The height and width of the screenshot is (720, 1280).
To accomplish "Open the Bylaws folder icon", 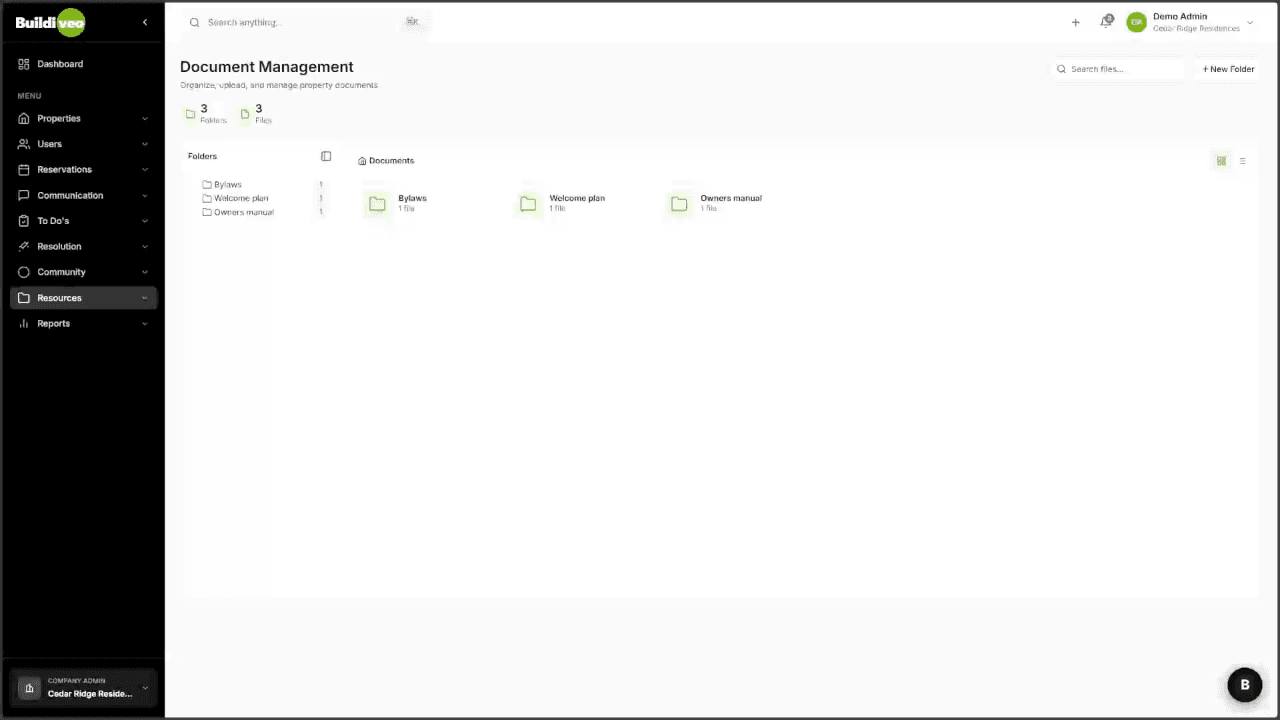I will [377, 204].
